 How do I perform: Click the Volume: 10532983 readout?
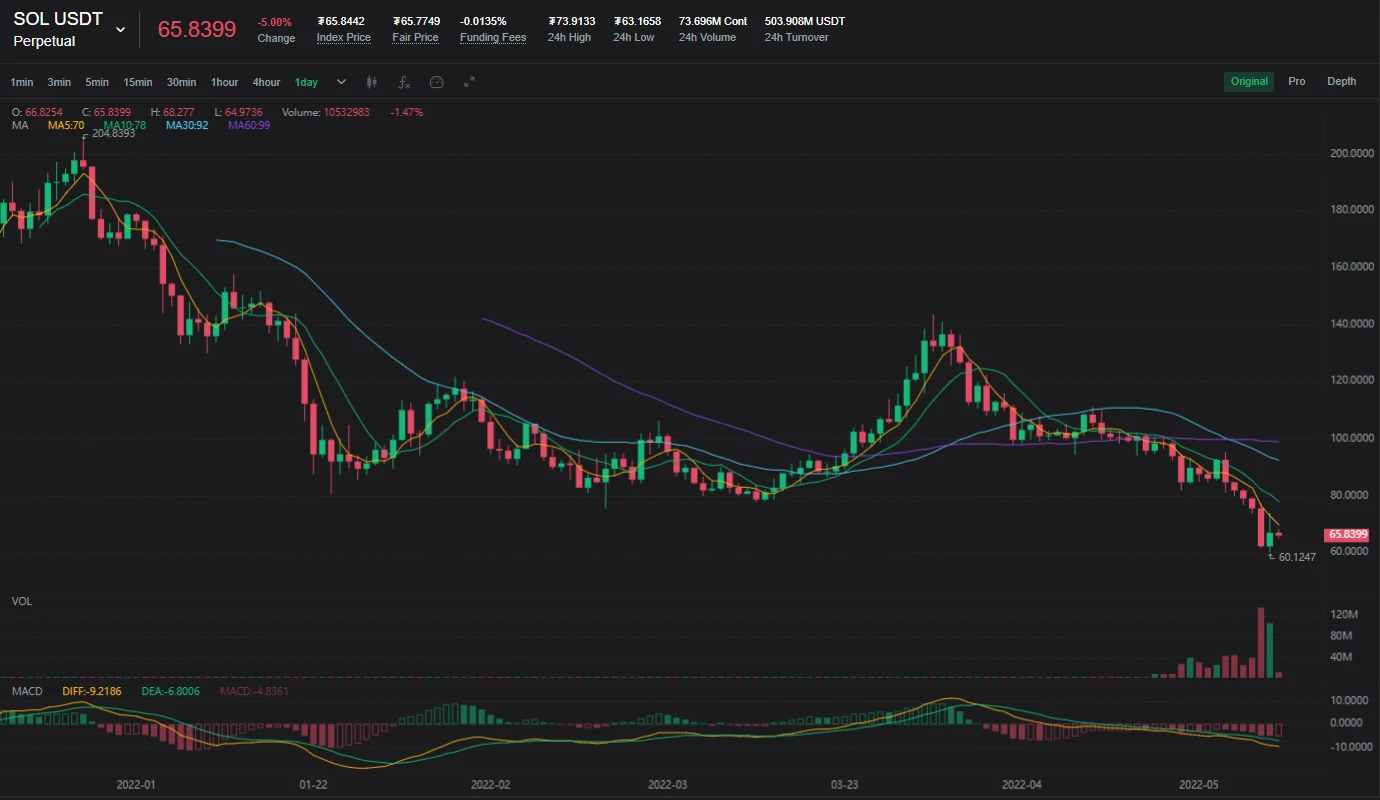[326, 112]
